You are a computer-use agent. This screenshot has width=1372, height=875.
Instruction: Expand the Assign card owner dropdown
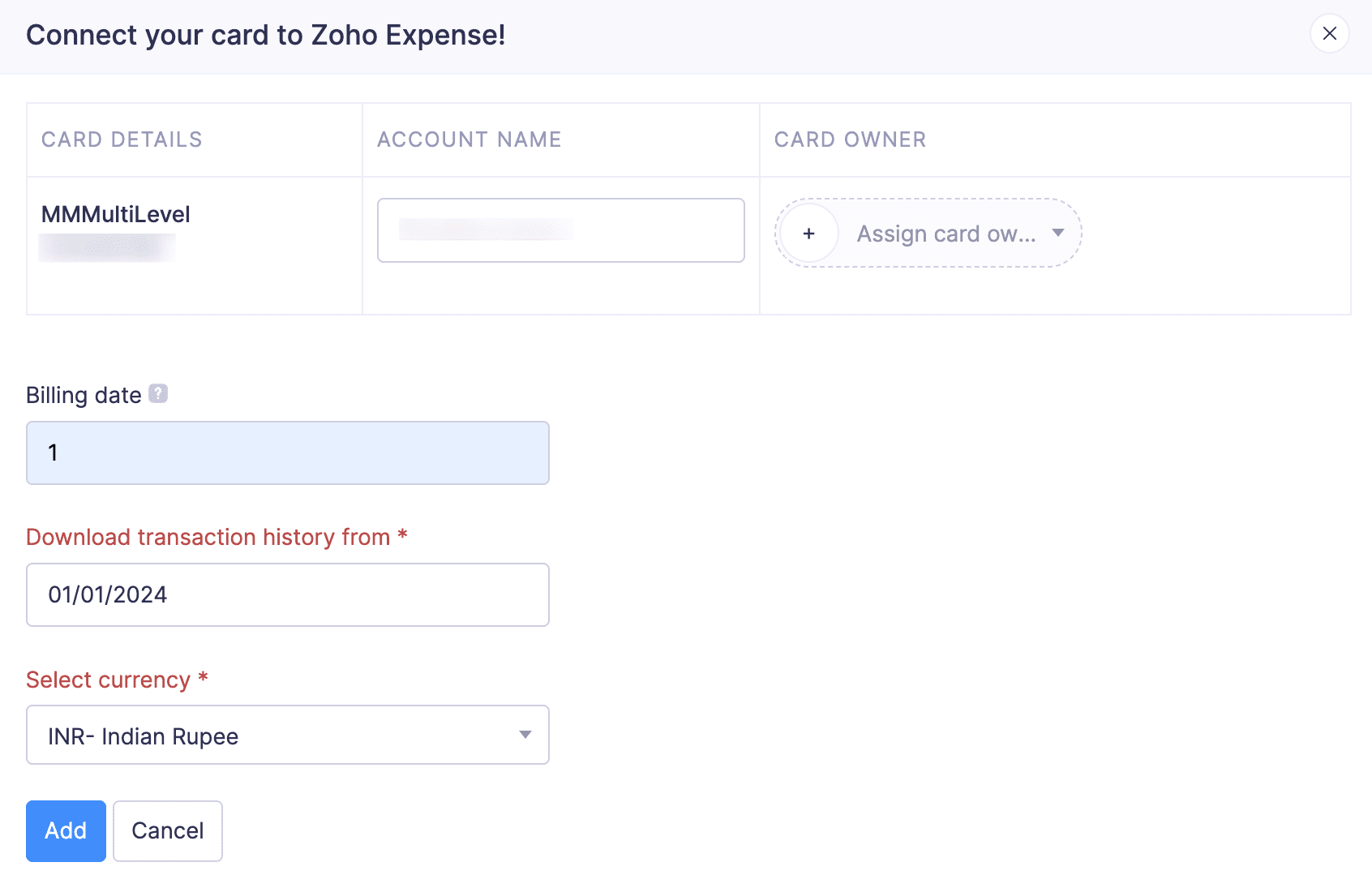coord(945,234)
